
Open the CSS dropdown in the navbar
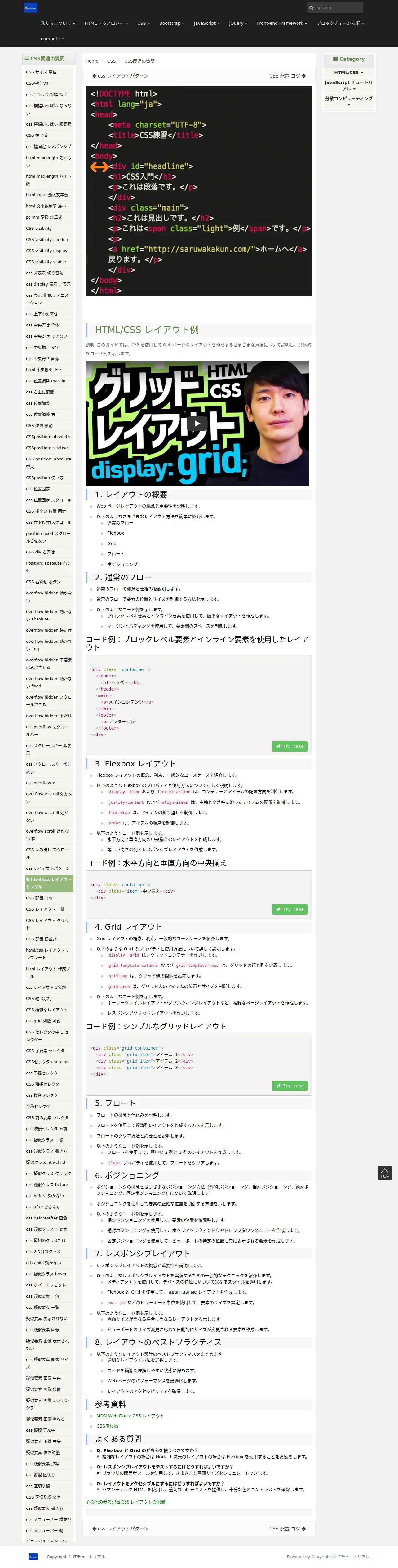(143, 23)
